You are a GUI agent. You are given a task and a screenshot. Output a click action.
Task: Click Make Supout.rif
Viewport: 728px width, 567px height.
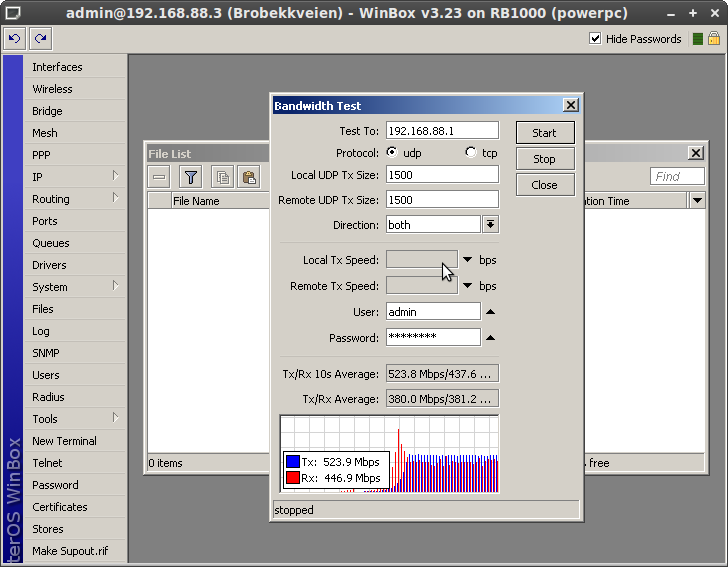75,551
